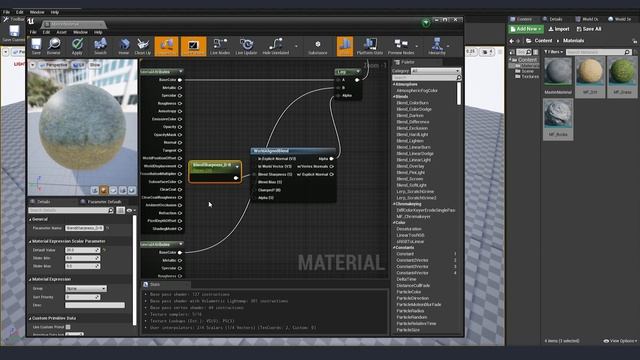Open the material editor Asset menu
Image resolution: width=640 pixels, height=360 pixels.
click(61, 32)
